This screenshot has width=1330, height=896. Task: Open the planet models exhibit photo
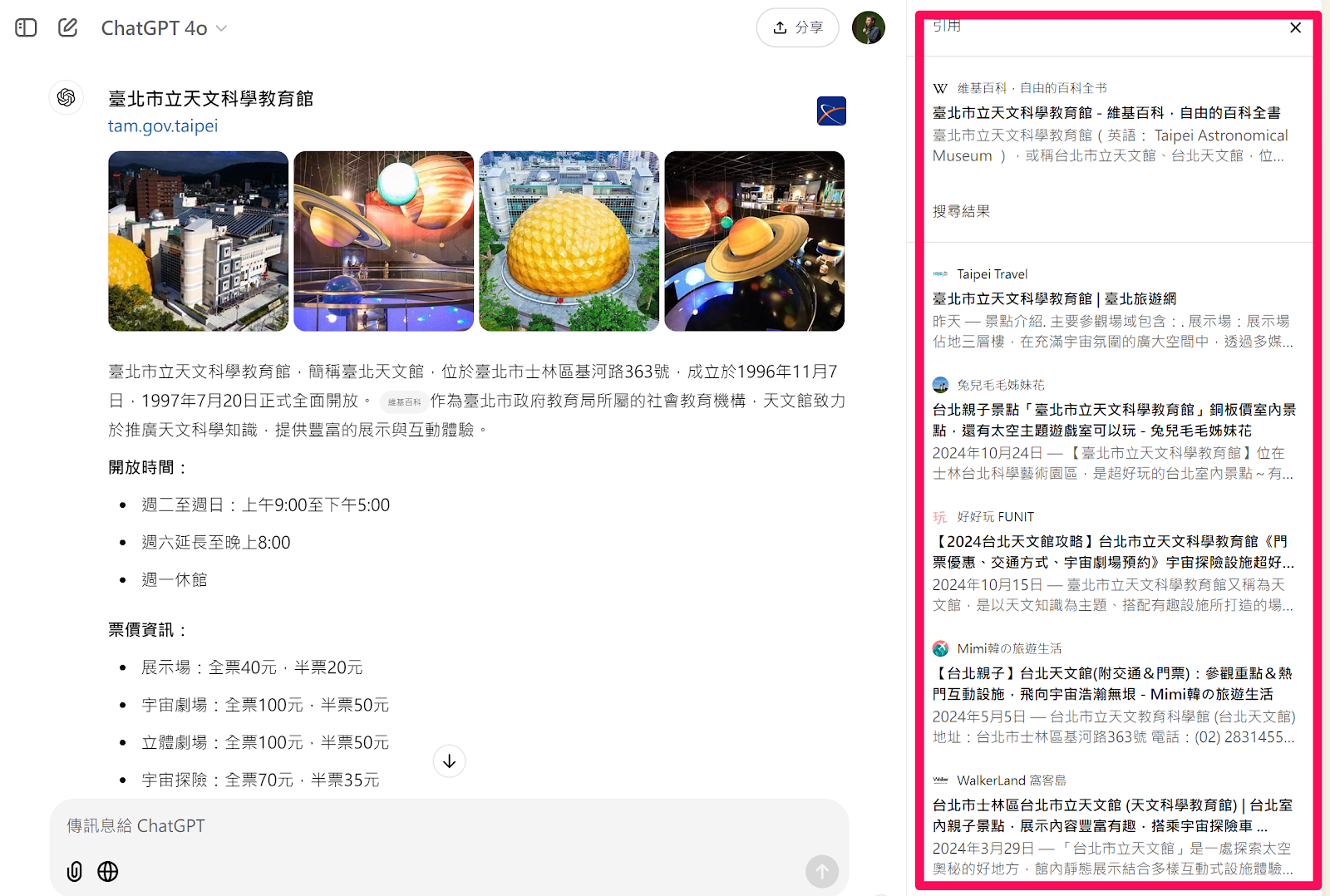tap(384, 241)
